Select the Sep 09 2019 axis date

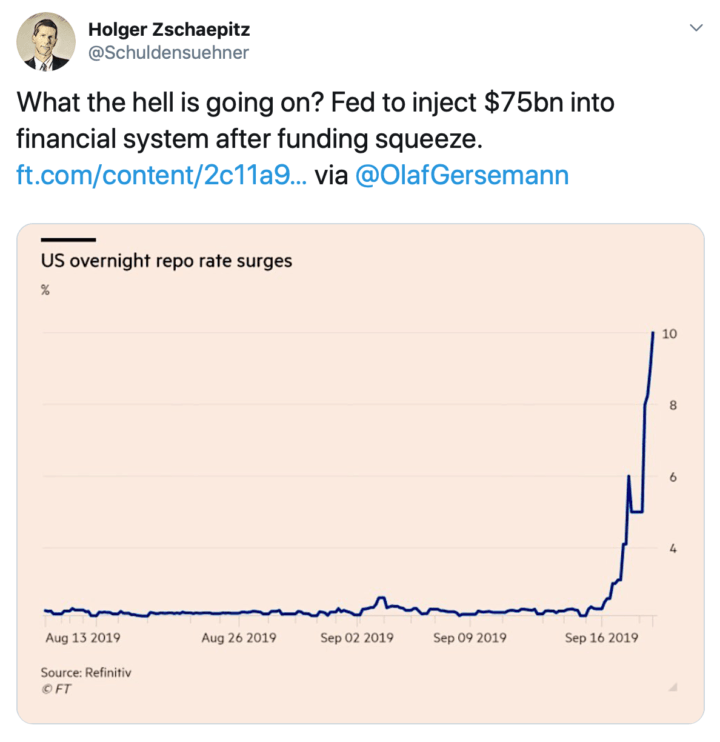[x=470, y=637]
